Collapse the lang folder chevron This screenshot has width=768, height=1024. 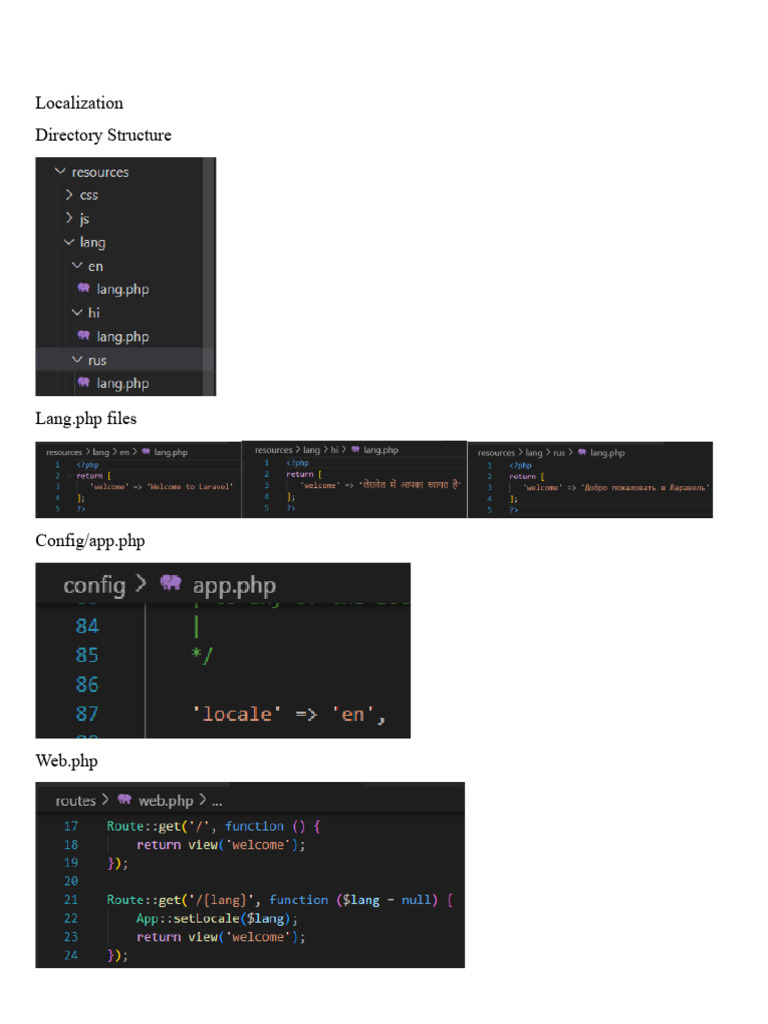(x=69, y=242)
